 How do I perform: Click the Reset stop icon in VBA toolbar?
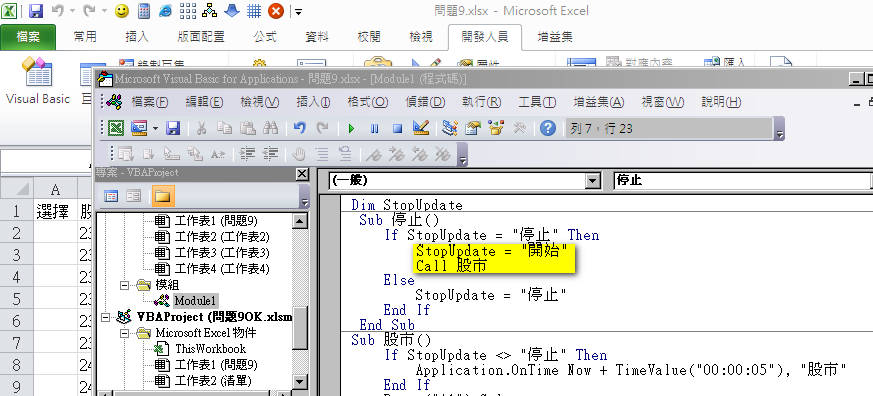(x=398, y=129)
